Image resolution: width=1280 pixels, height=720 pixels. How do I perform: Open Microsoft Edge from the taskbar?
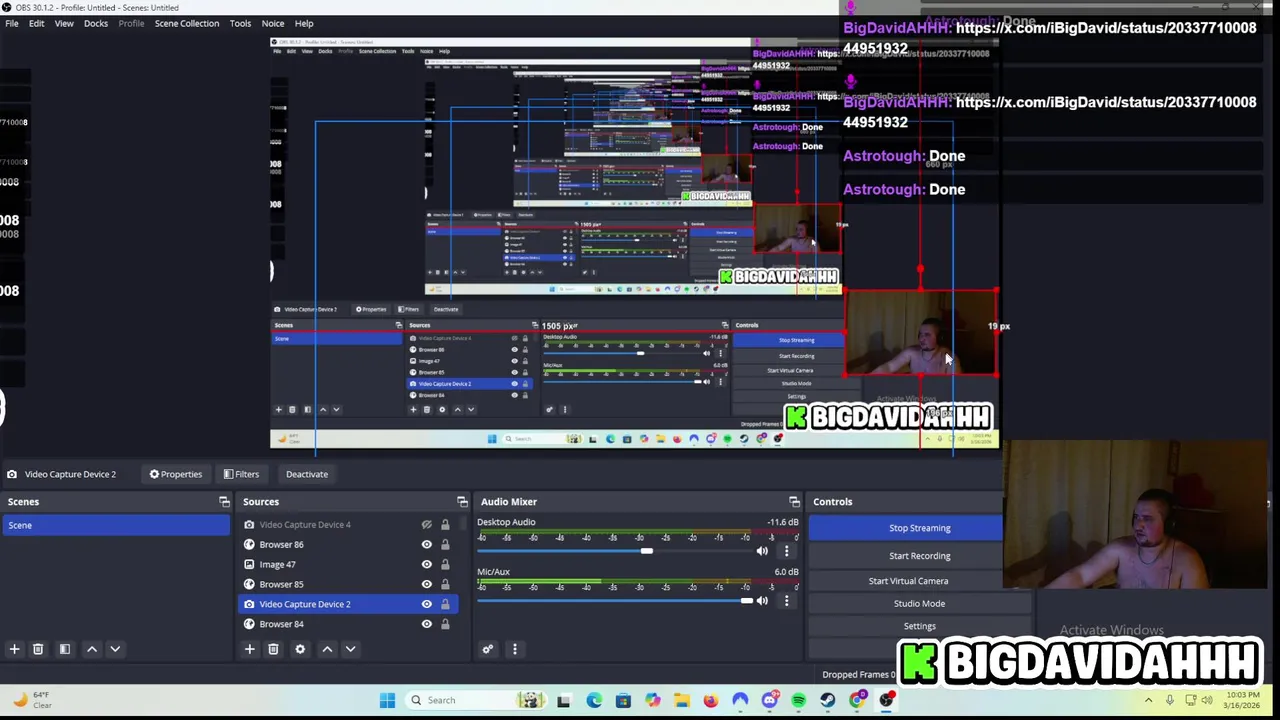point(594,700)
